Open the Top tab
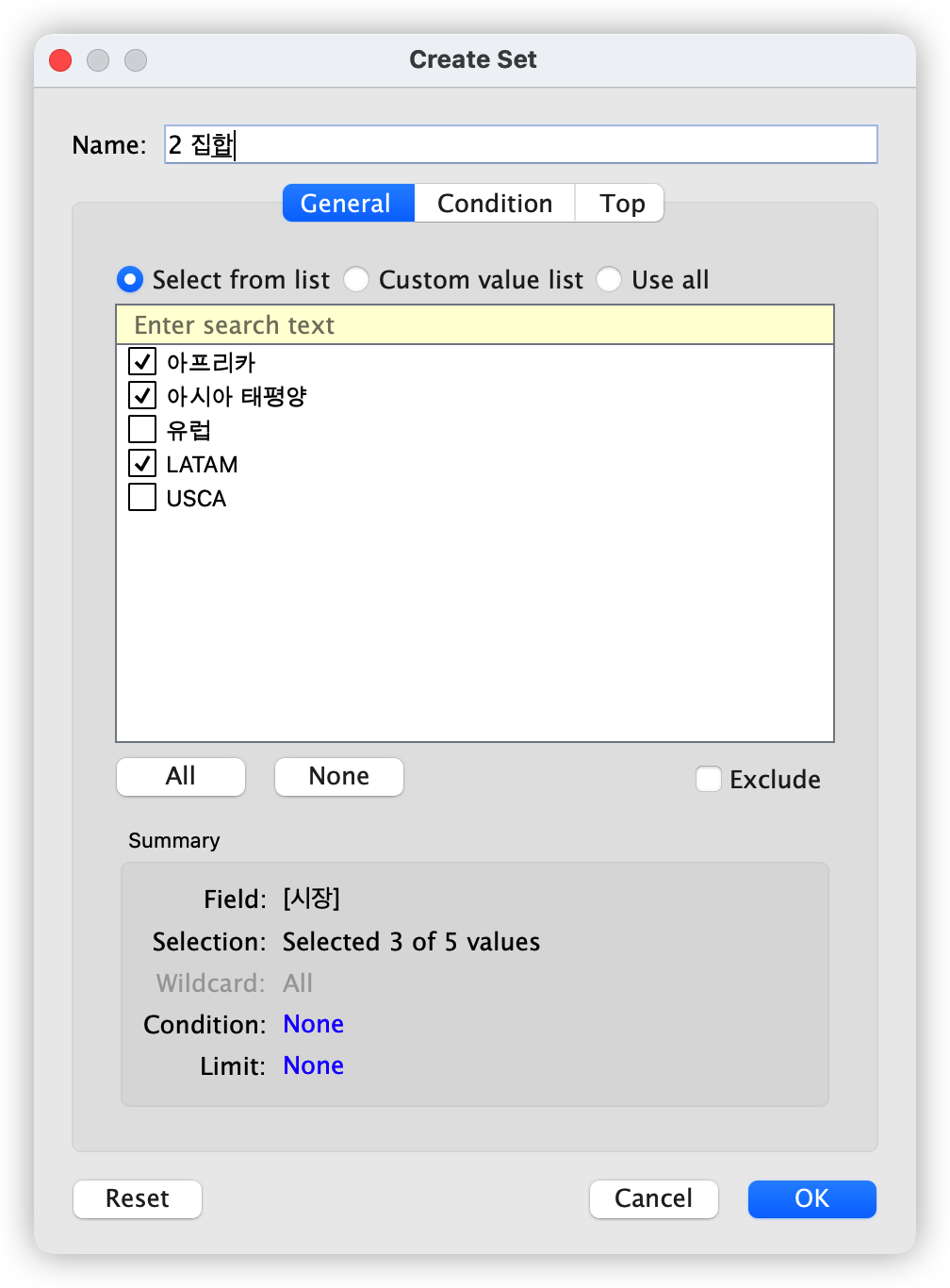The image size is (950, 1288). (x=620, y=203)
